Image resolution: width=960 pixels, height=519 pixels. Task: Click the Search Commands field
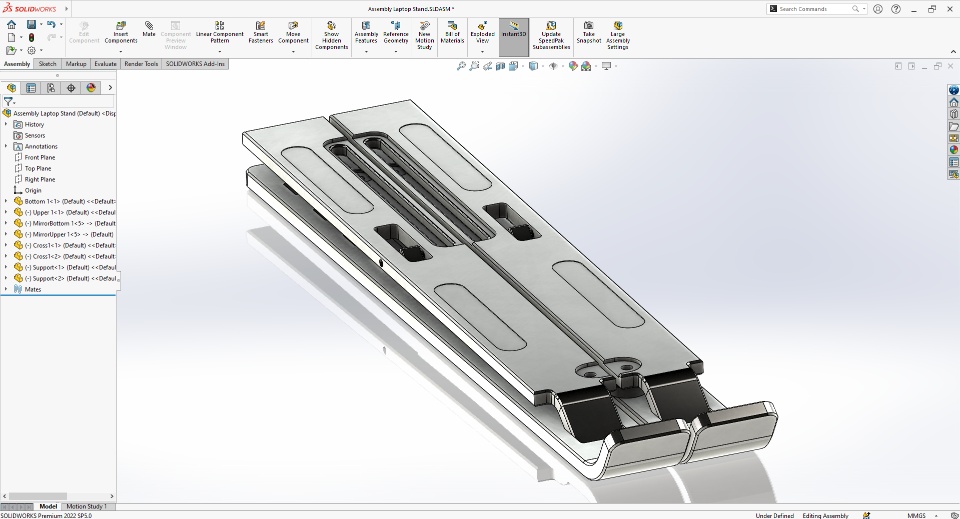point(814,9)
